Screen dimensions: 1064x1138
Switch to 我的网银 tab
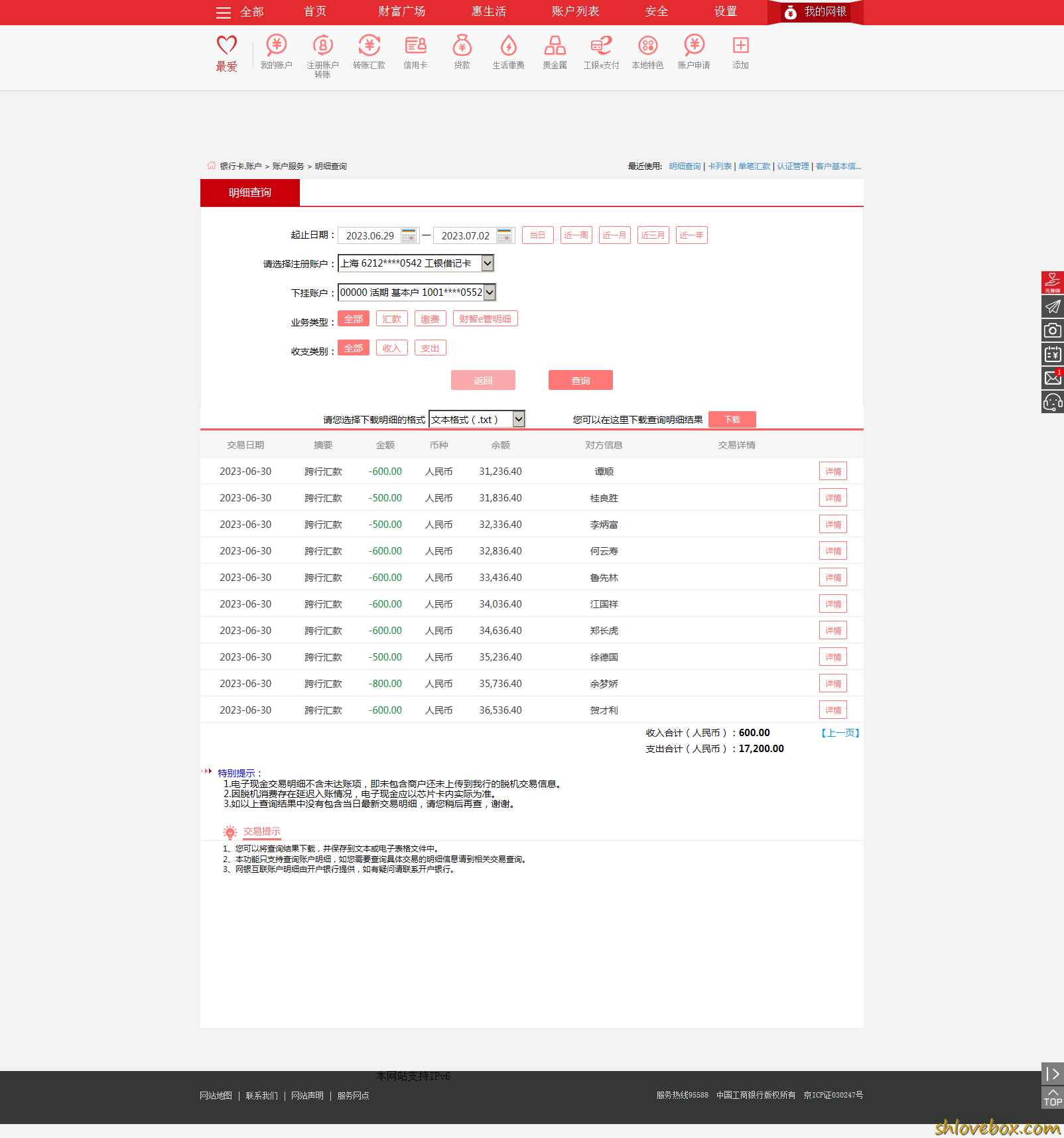pos(816,12)
